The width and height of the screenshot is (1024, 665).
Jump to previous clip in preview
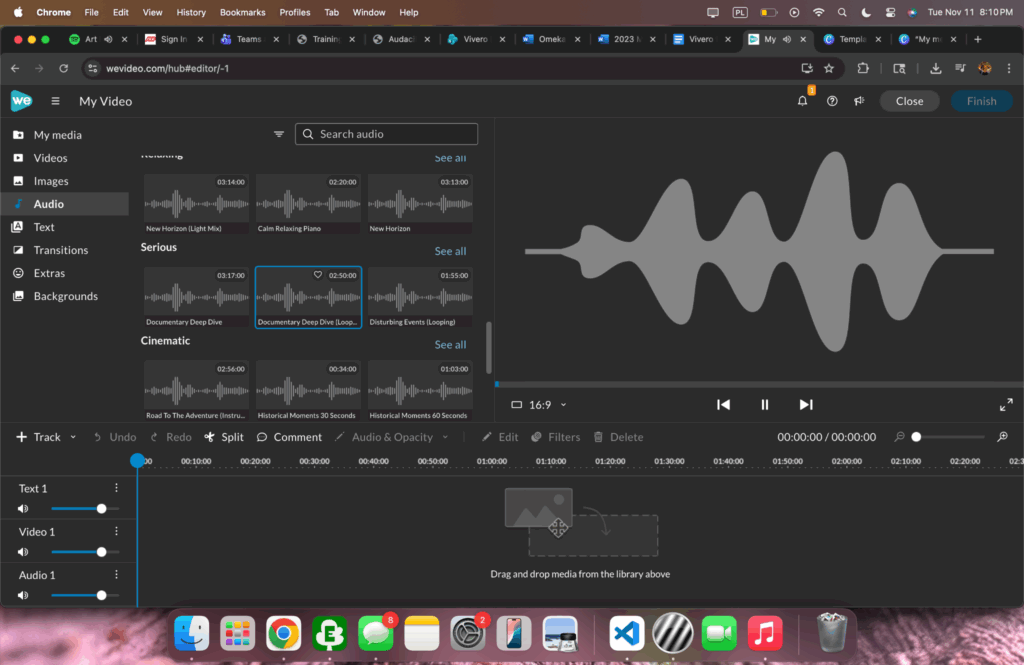[723, 404]
